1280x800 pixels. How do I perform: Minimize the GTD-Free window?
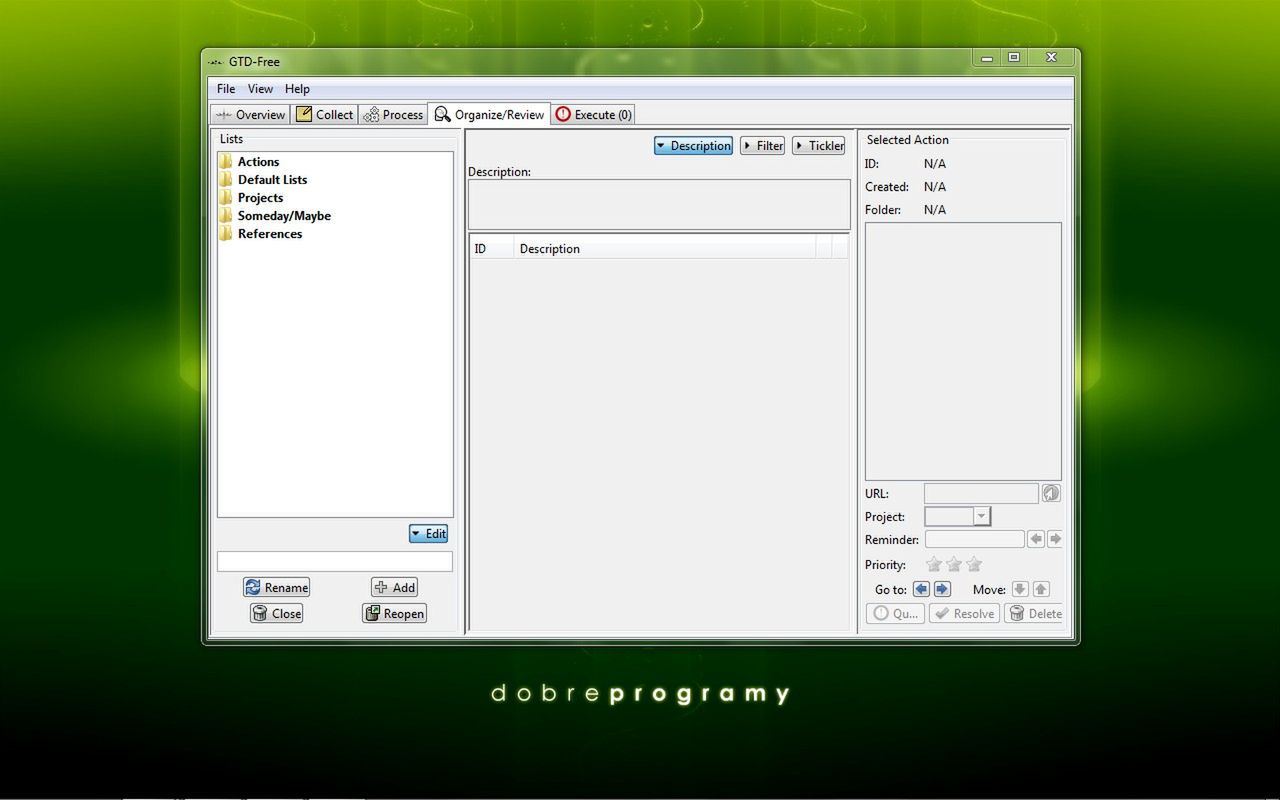tap(987, 58)
